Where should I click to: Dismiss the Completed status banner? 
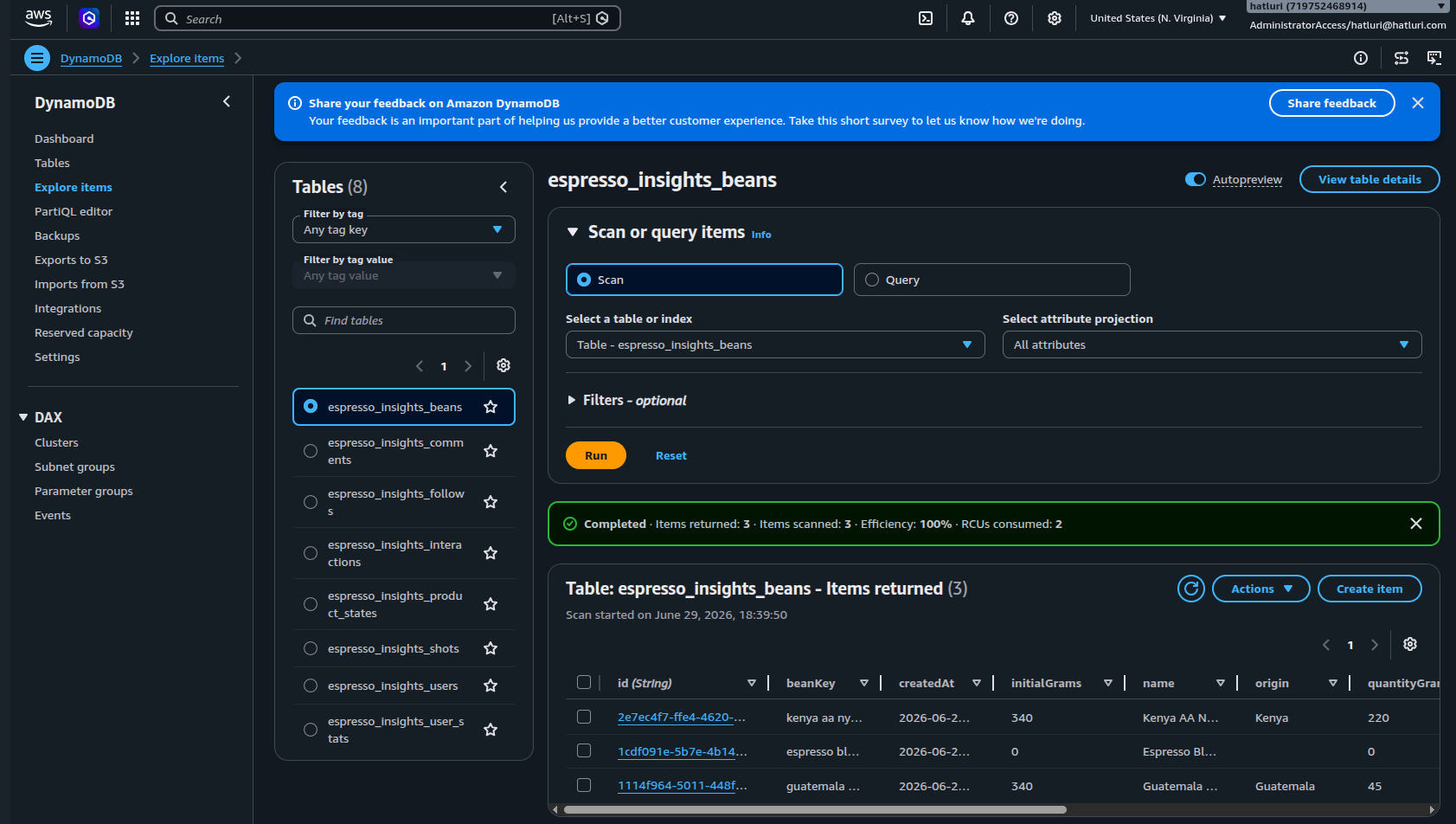(1416, 524)
